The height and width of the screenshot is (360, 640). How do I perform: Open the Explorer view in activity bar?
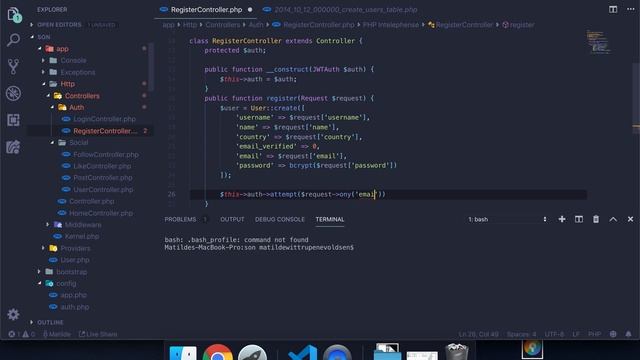pos(14,15)
